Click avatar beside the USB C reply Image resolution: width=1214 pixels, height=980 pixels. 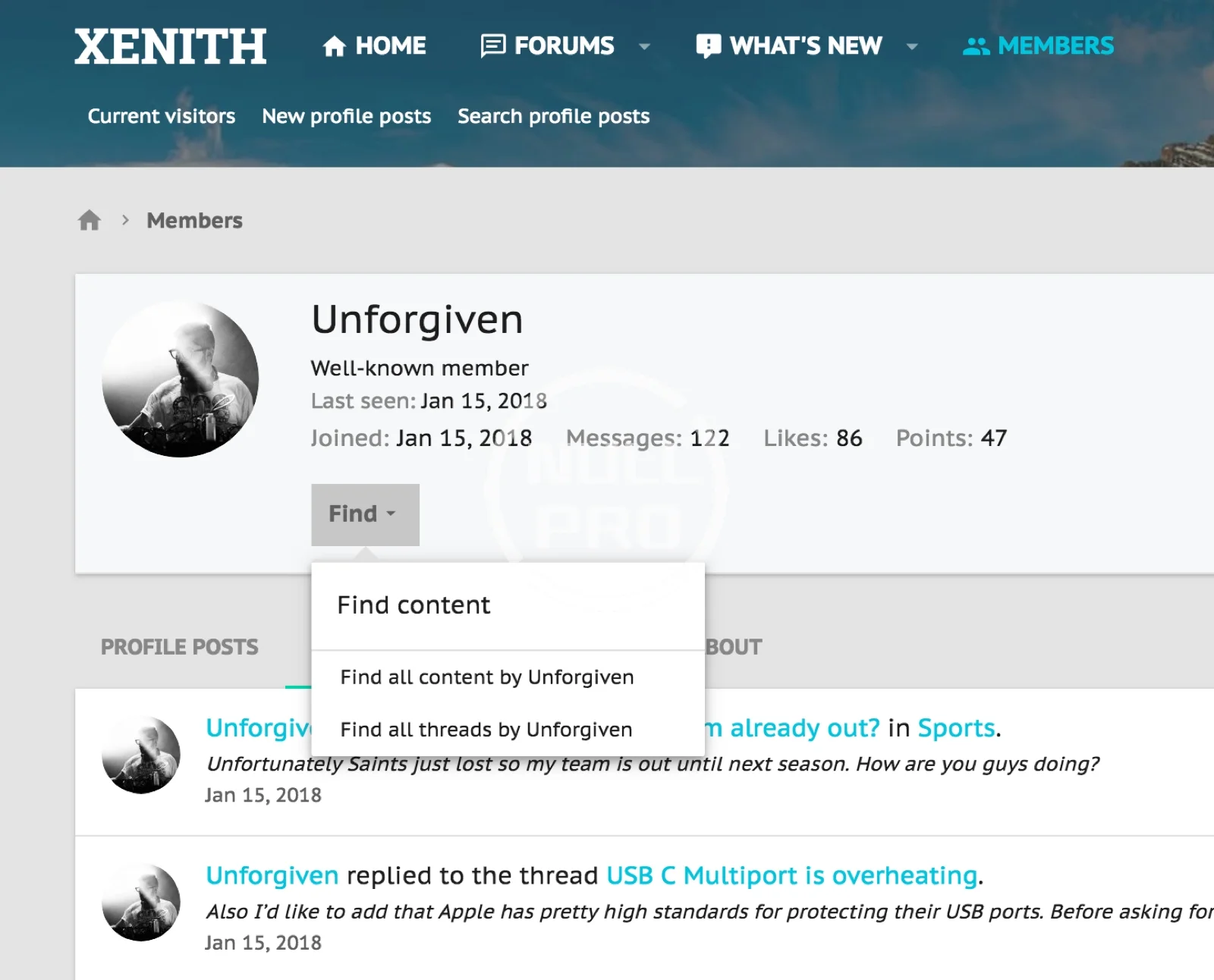click(141, 902)
